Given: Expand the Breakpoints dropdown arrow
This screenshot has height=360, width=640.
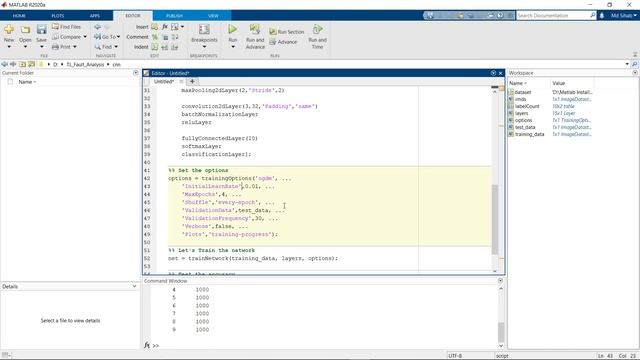Looking at the screenshot, I should tap(204, 47).
